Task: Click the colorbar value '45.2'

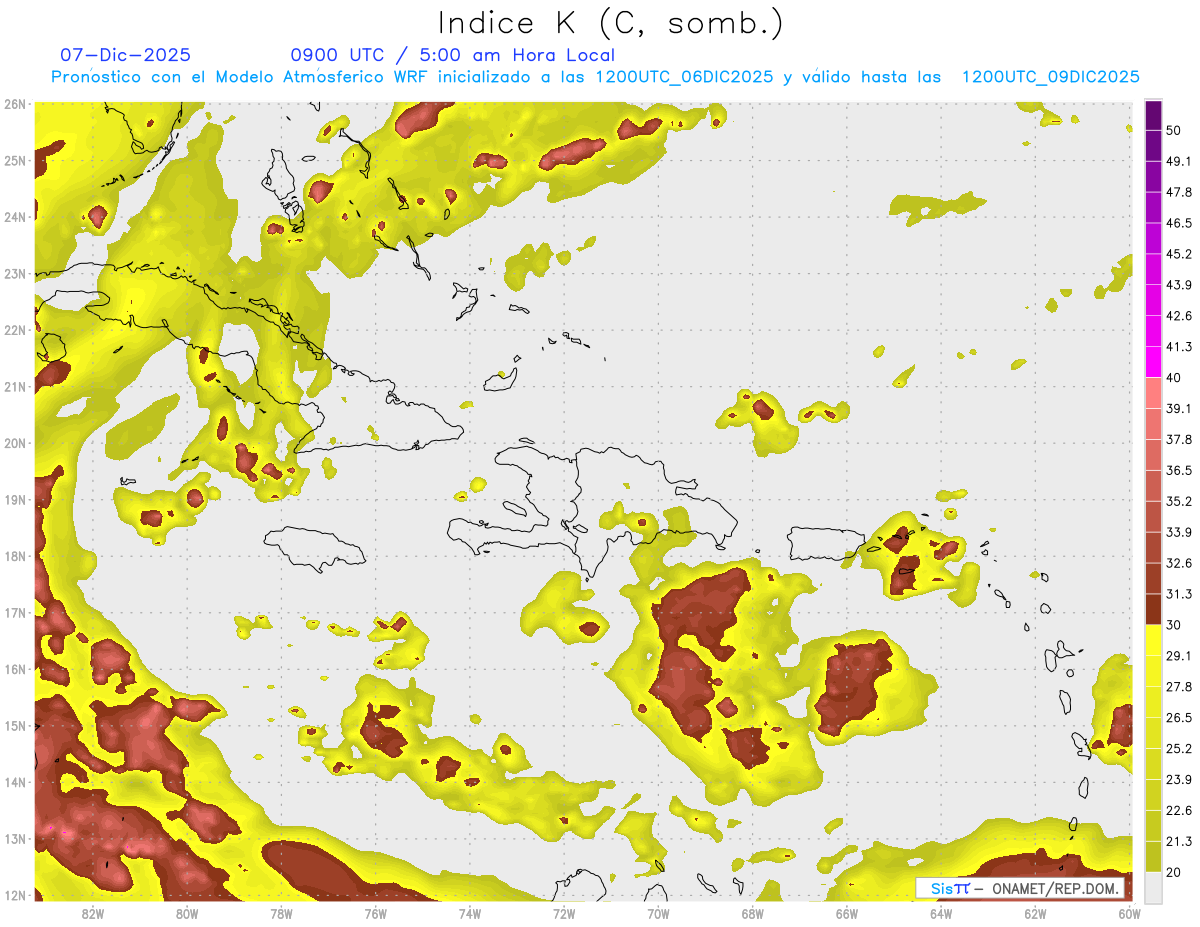Action: click(x=1180, y=254)
